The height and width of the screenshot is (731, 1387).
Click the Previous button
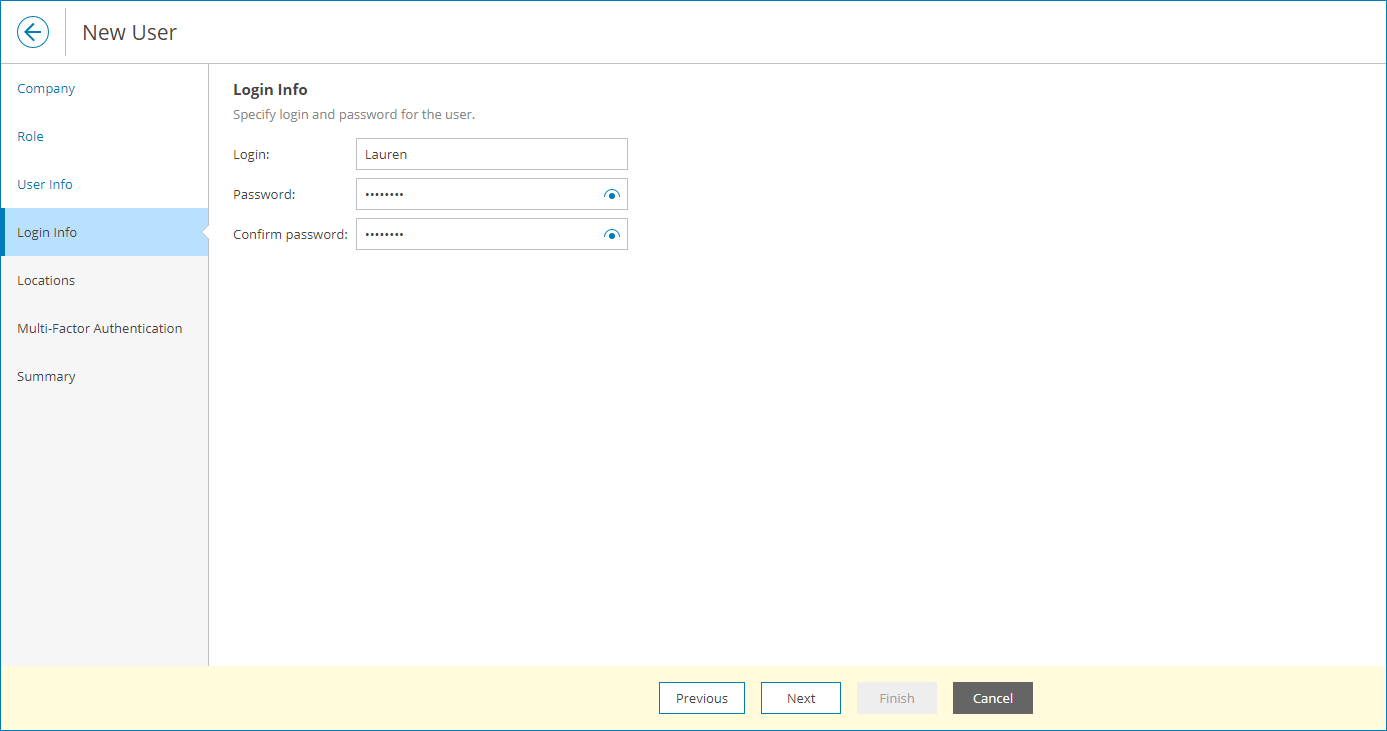pyautogui.click(x=702, y=698)
